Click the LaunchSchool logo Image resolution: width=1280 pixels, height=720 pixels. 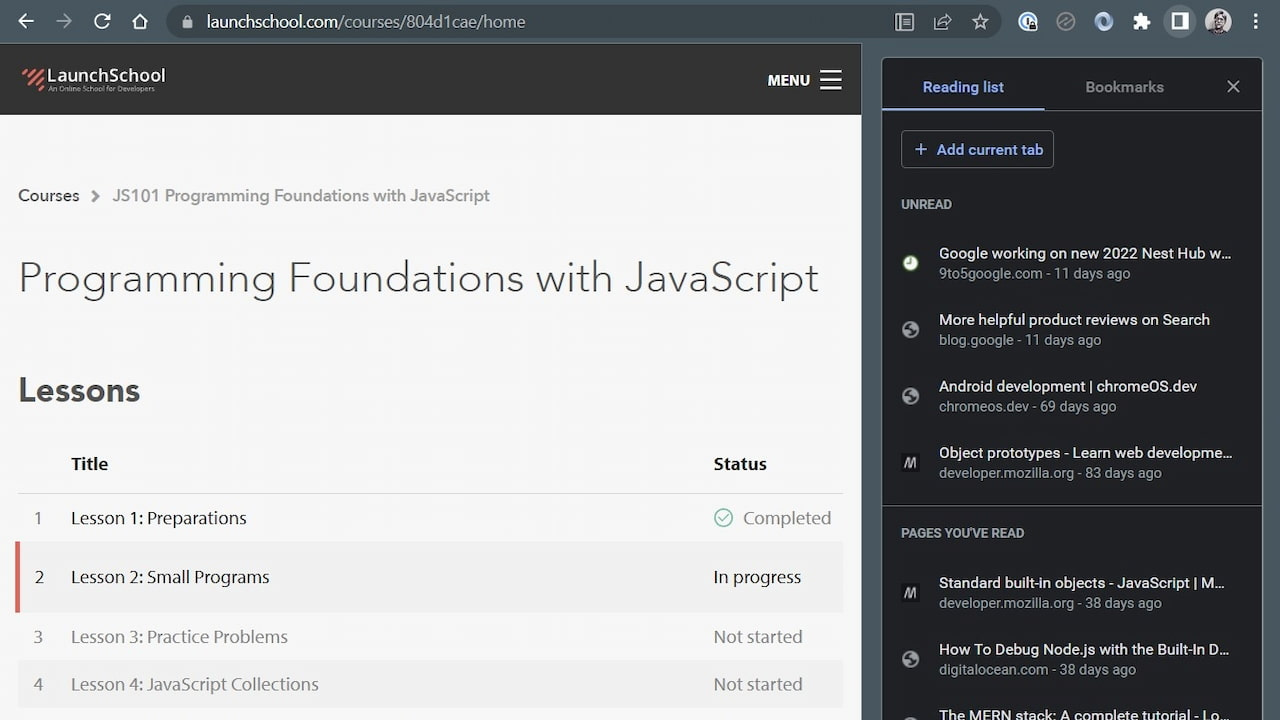click(94, 79)
